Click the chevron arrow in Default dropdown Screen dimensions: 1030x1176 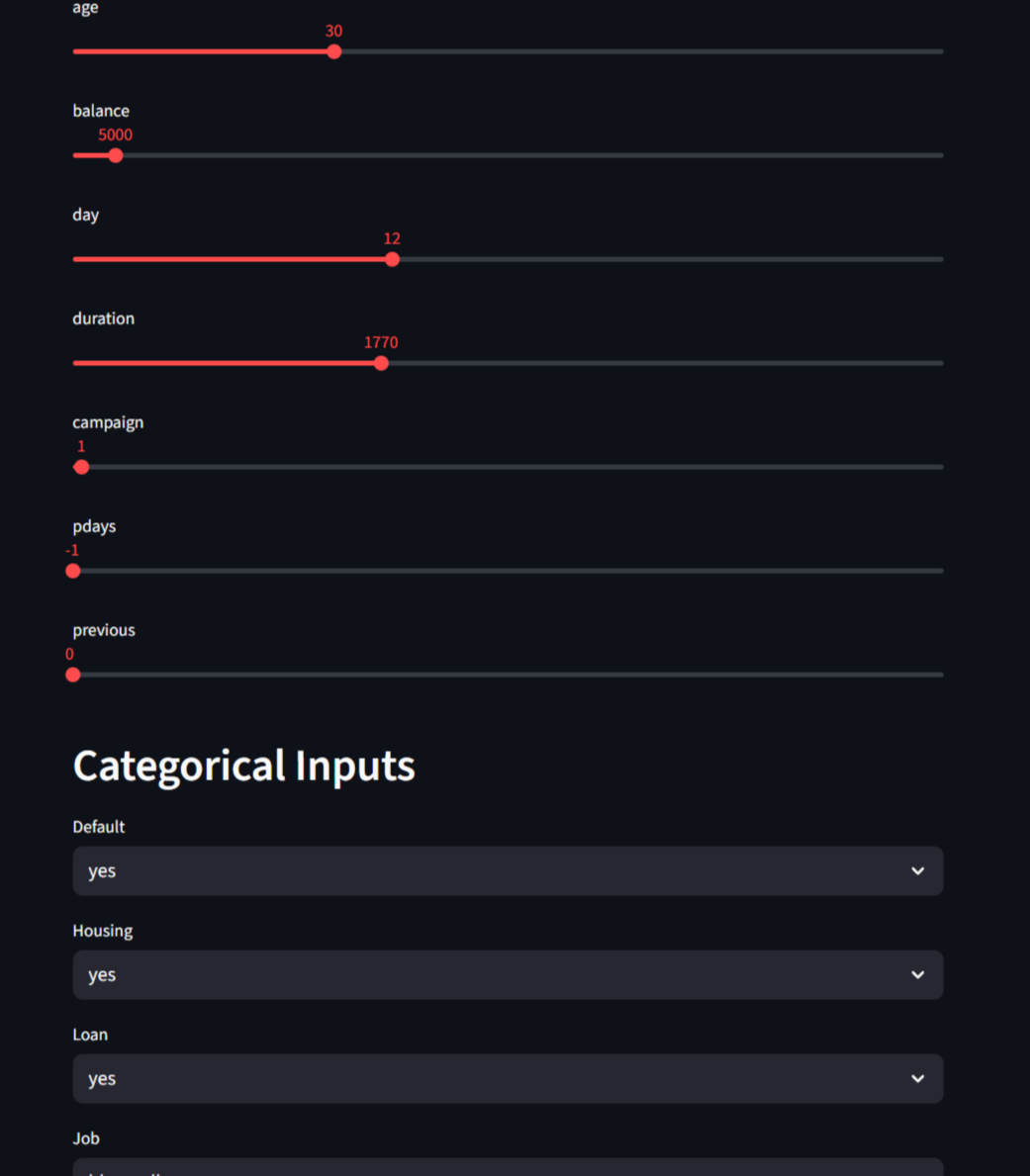917,871
